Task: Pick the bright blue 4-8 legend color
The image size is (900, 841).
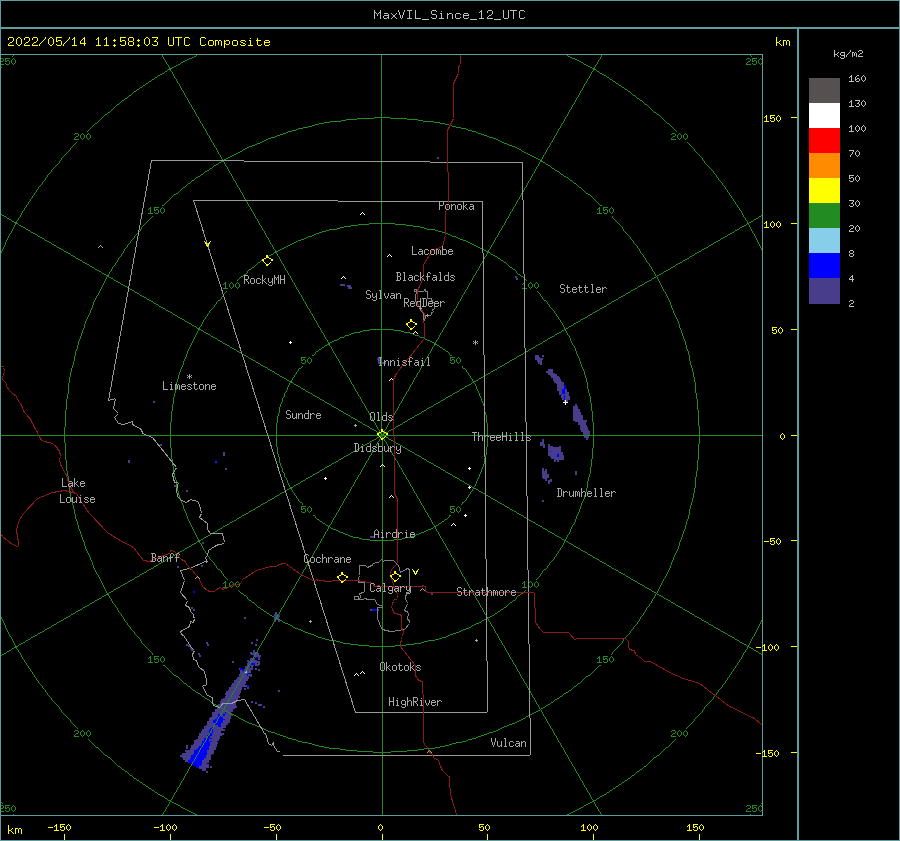Action: coord(824,265)
